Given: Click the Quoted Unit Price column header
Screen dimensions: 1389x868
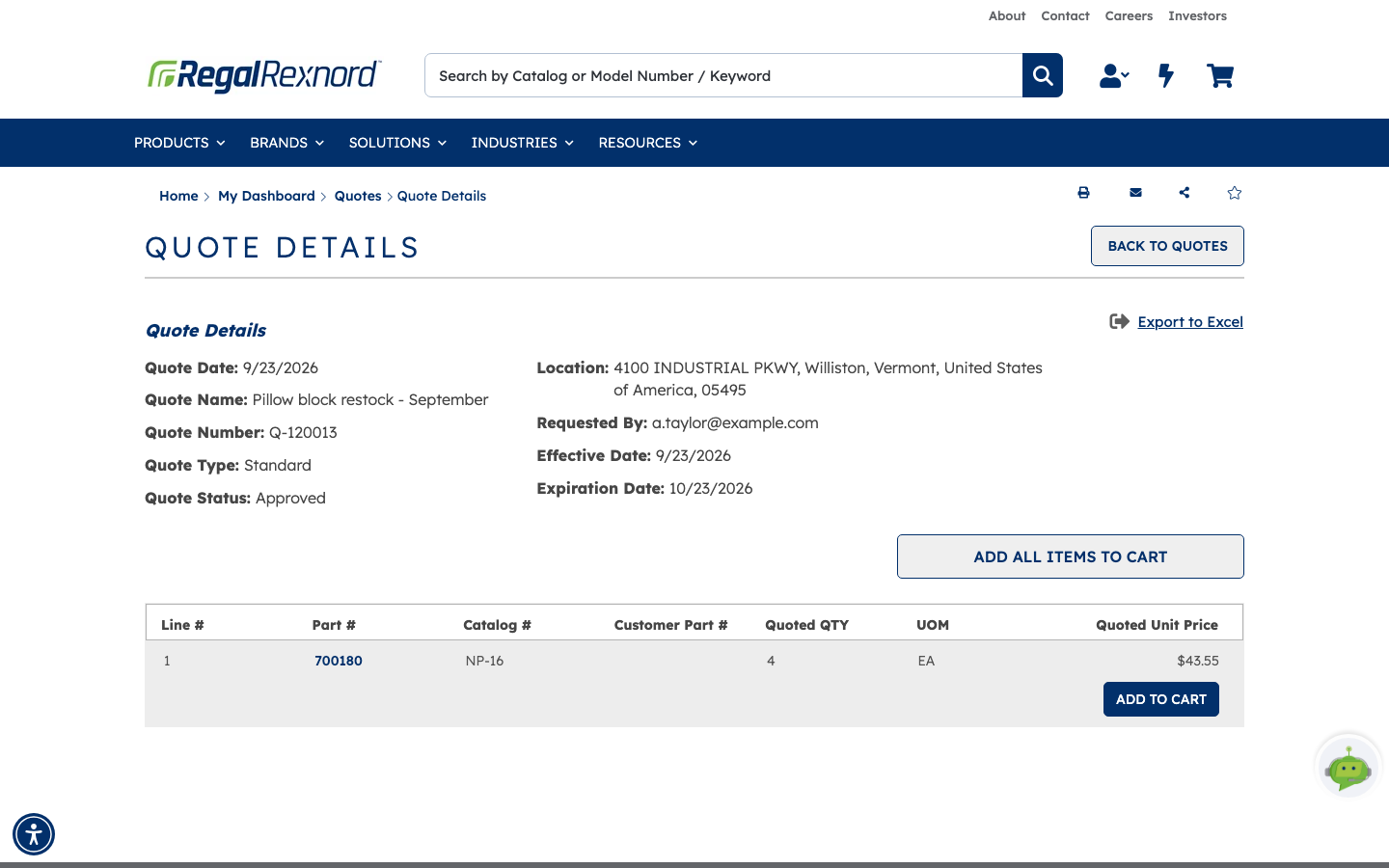Looking at the screenshot, I should 1157,625.
